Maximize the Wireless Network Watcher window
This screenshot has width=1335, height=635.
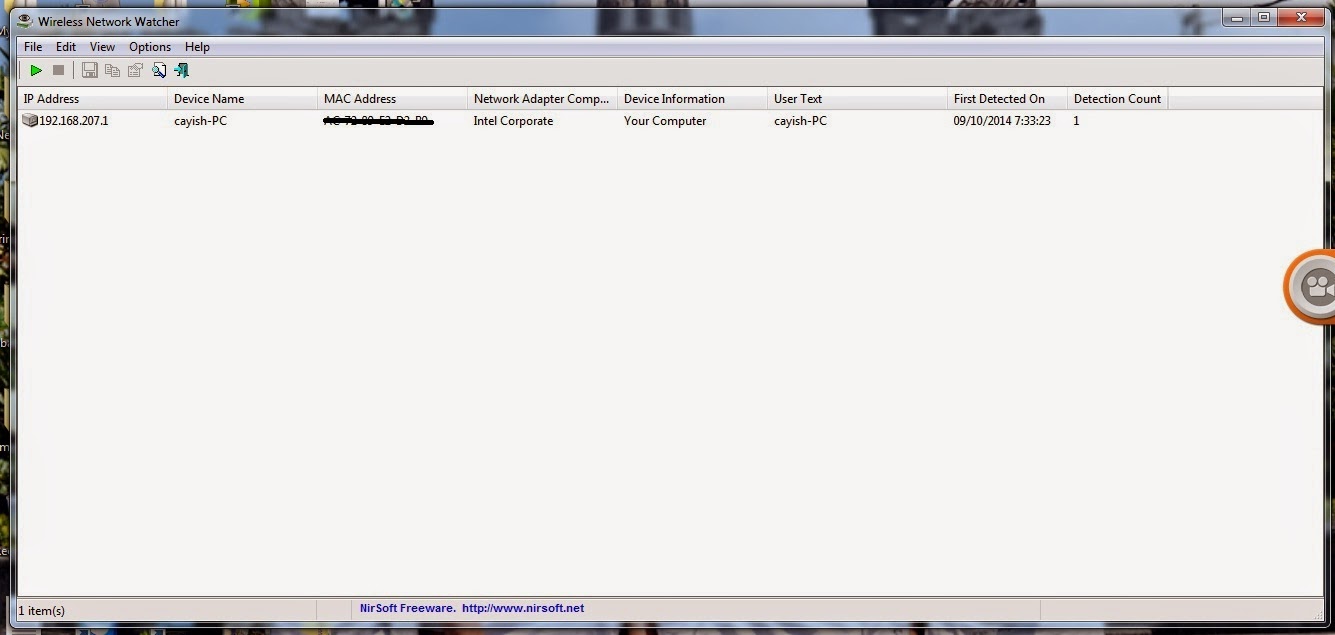1263,17
